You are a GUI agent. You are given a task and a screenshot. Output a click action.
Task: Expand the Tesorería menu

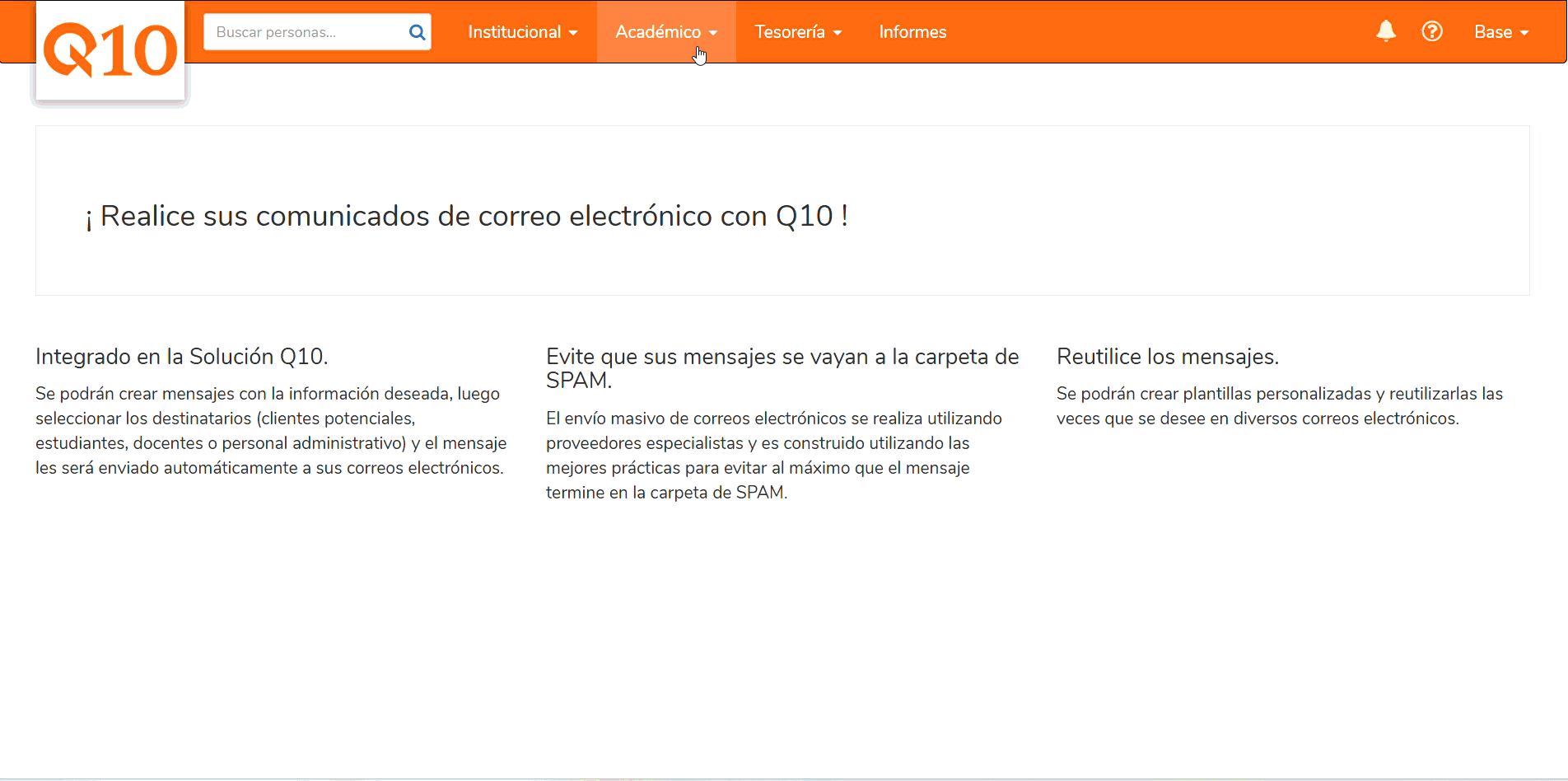point(798,32)
